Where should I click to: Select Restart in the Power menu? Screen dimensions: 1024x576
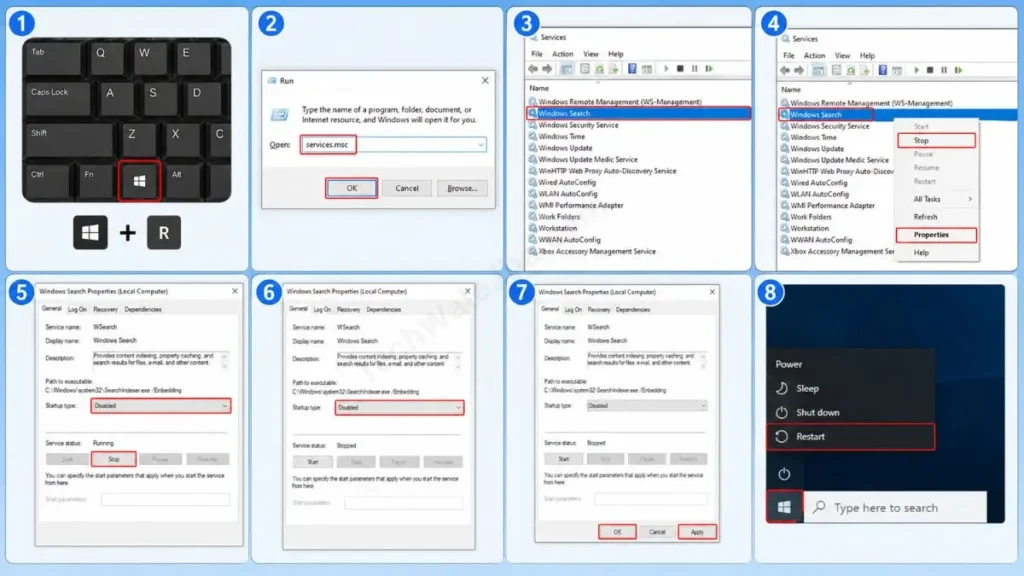[850, 436]
